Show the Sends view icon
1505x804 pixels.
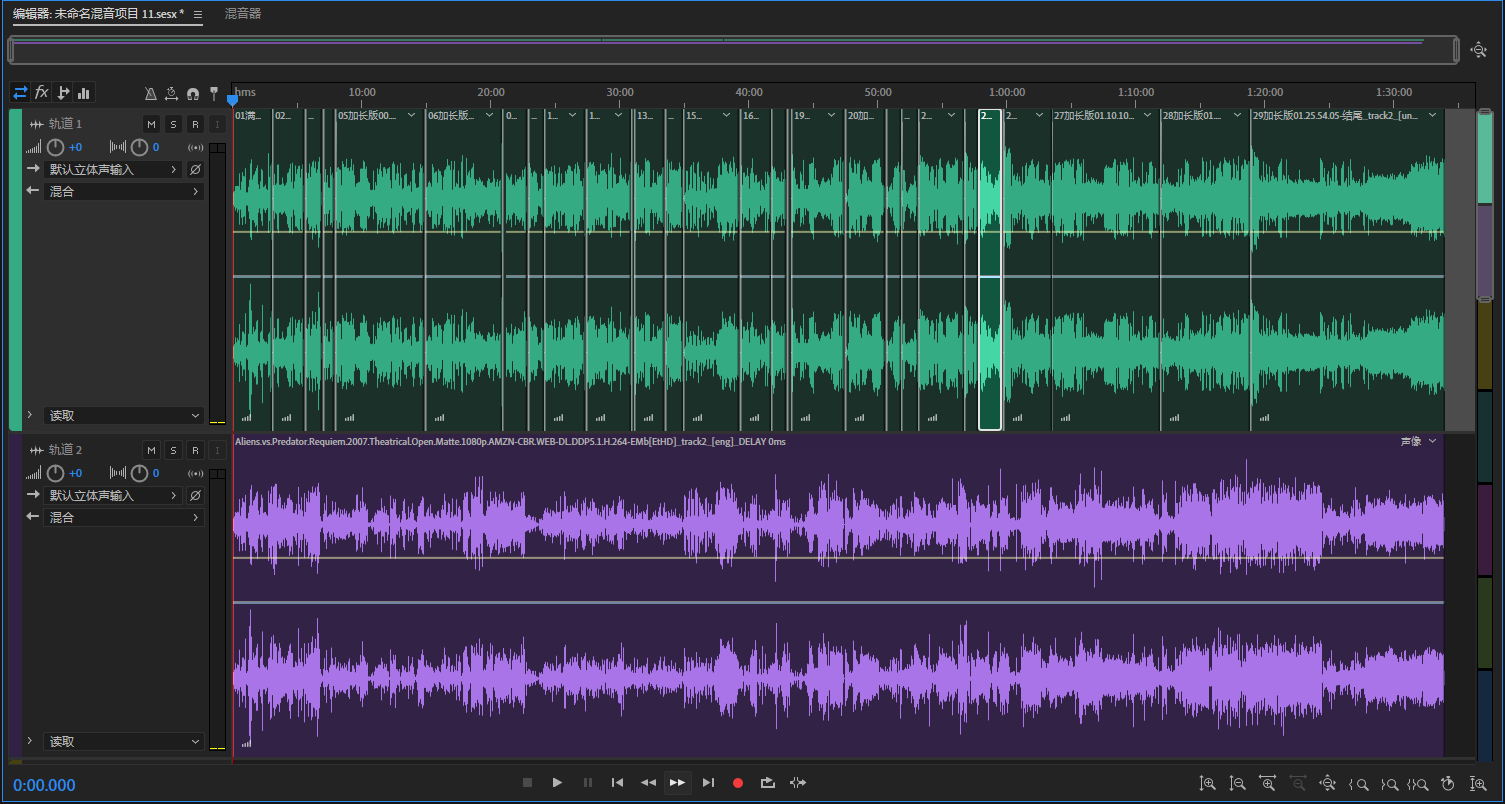(x=63, y=93)
